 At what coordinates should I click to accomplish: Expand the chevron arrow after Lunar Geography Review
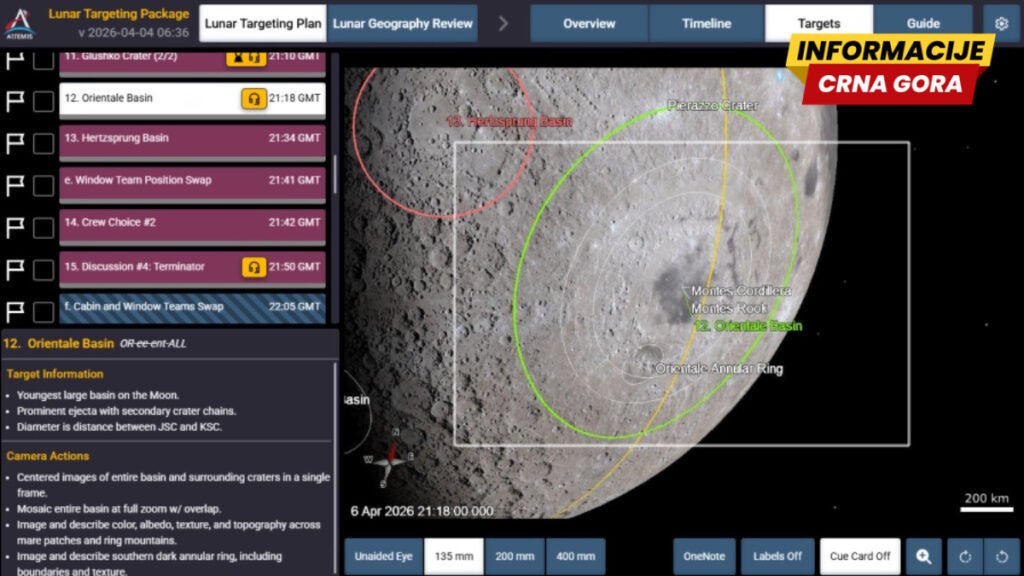pos(503,23)
